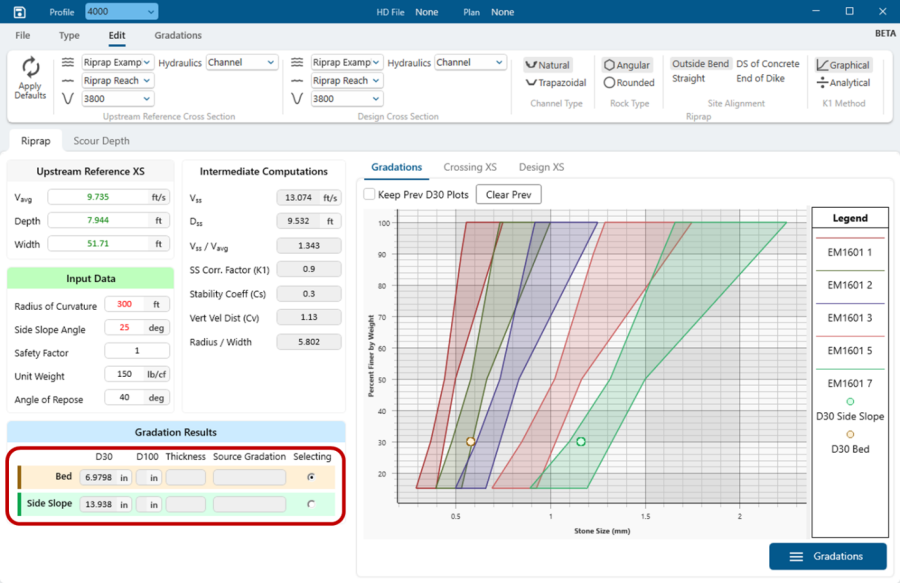900x583 pixels.
Task: Select Angular rock type
Action: point(628,65)
